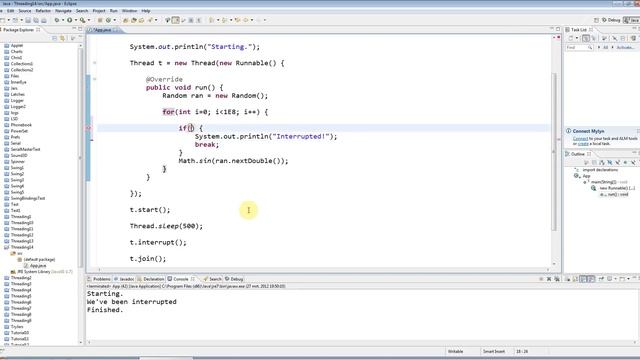The width and height of the screenshot is (640, 360).
Task: Open New Java Class dropdown arrow
Action: (x=114, y=20)
